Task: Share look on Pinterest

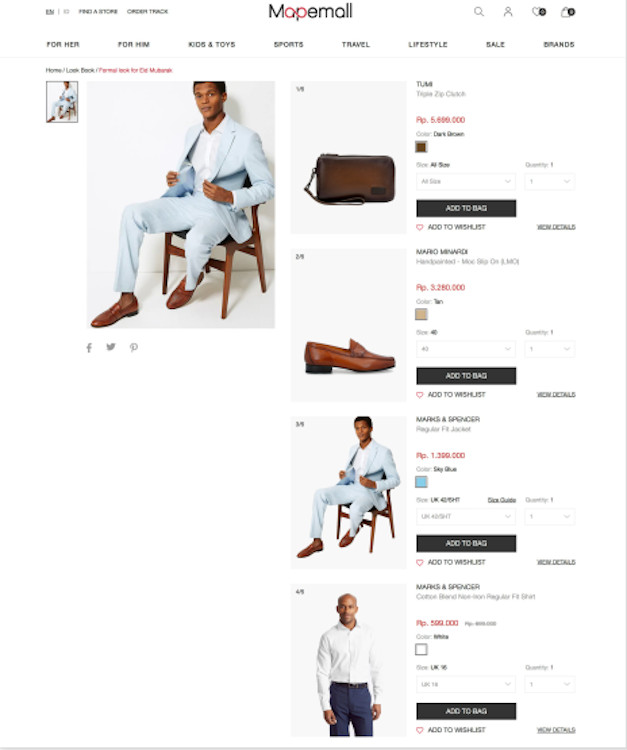Action: pyautogui.click(x=134, y=348)
